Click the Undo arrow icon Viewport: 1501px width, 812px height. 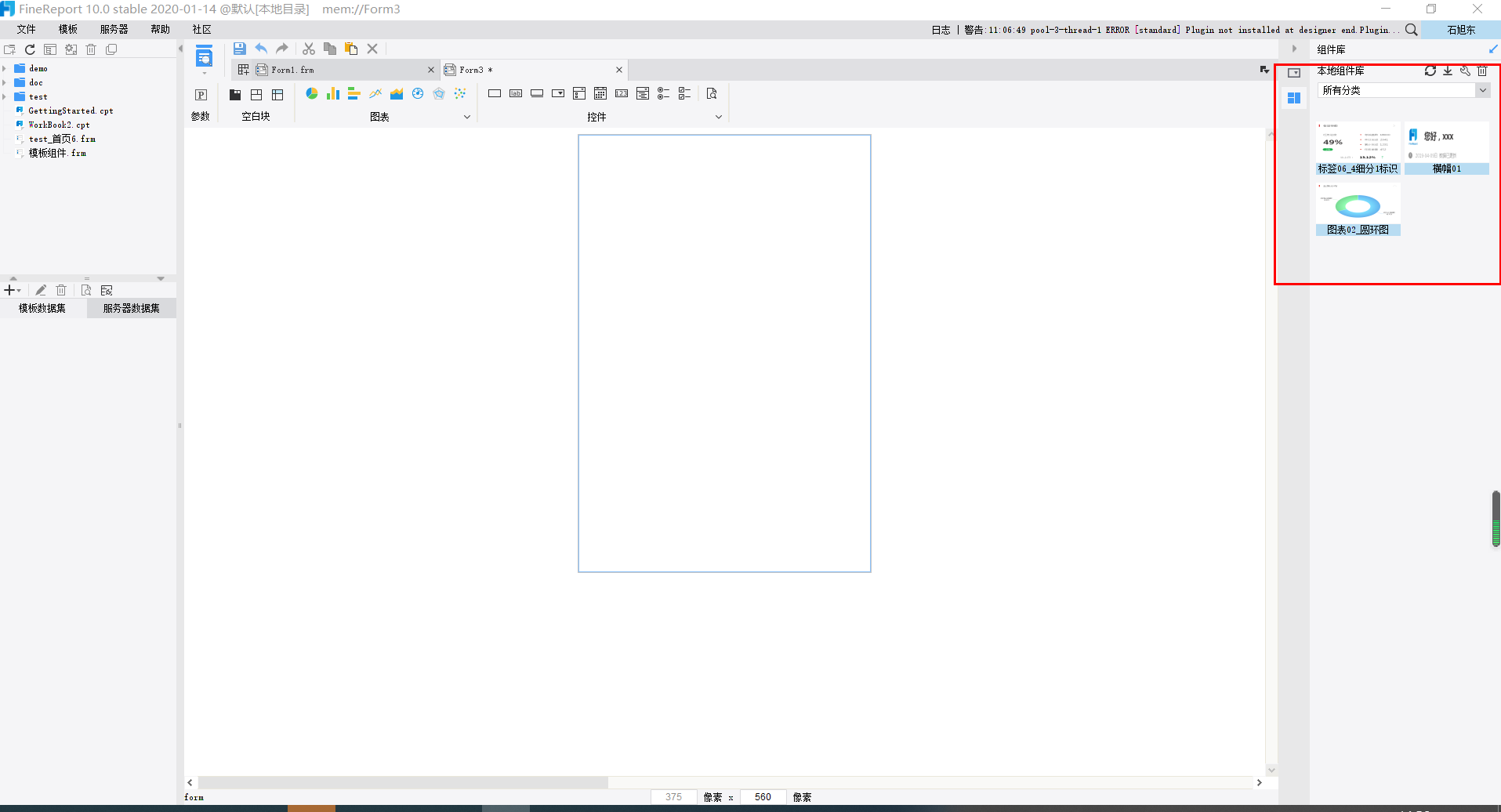[261, 49]
